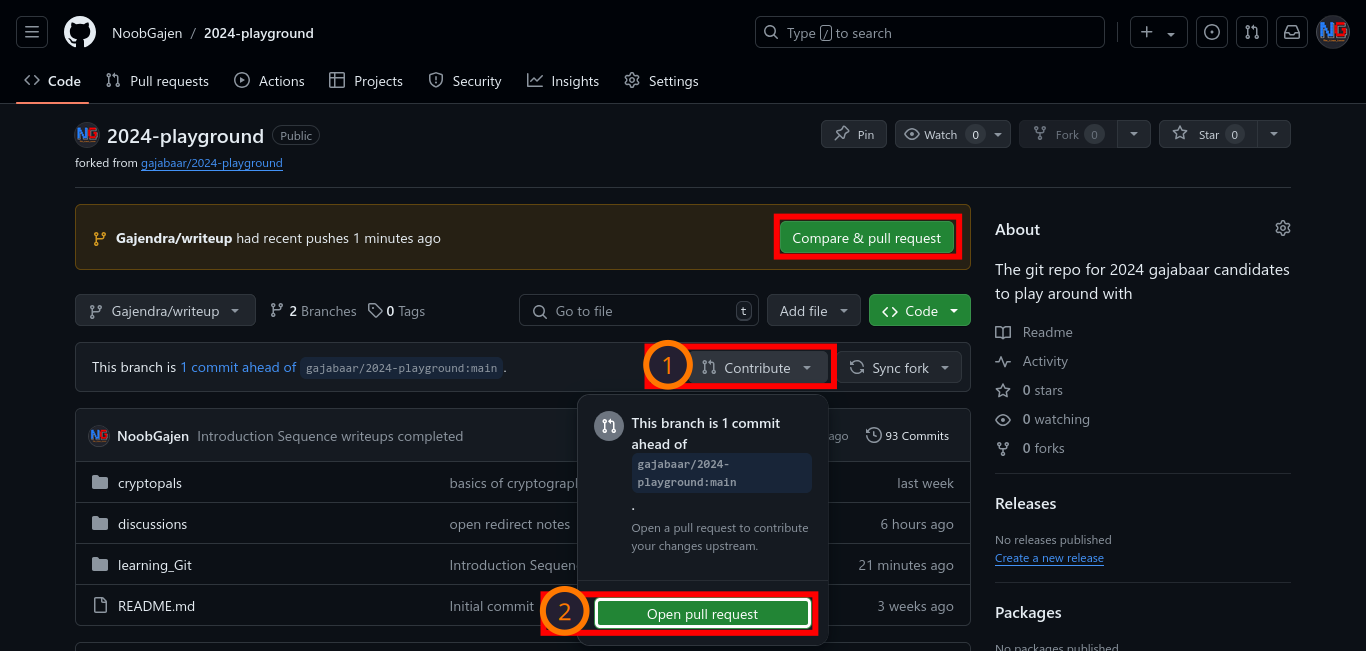Click the cryptopals folder icon

coord(100,483)
